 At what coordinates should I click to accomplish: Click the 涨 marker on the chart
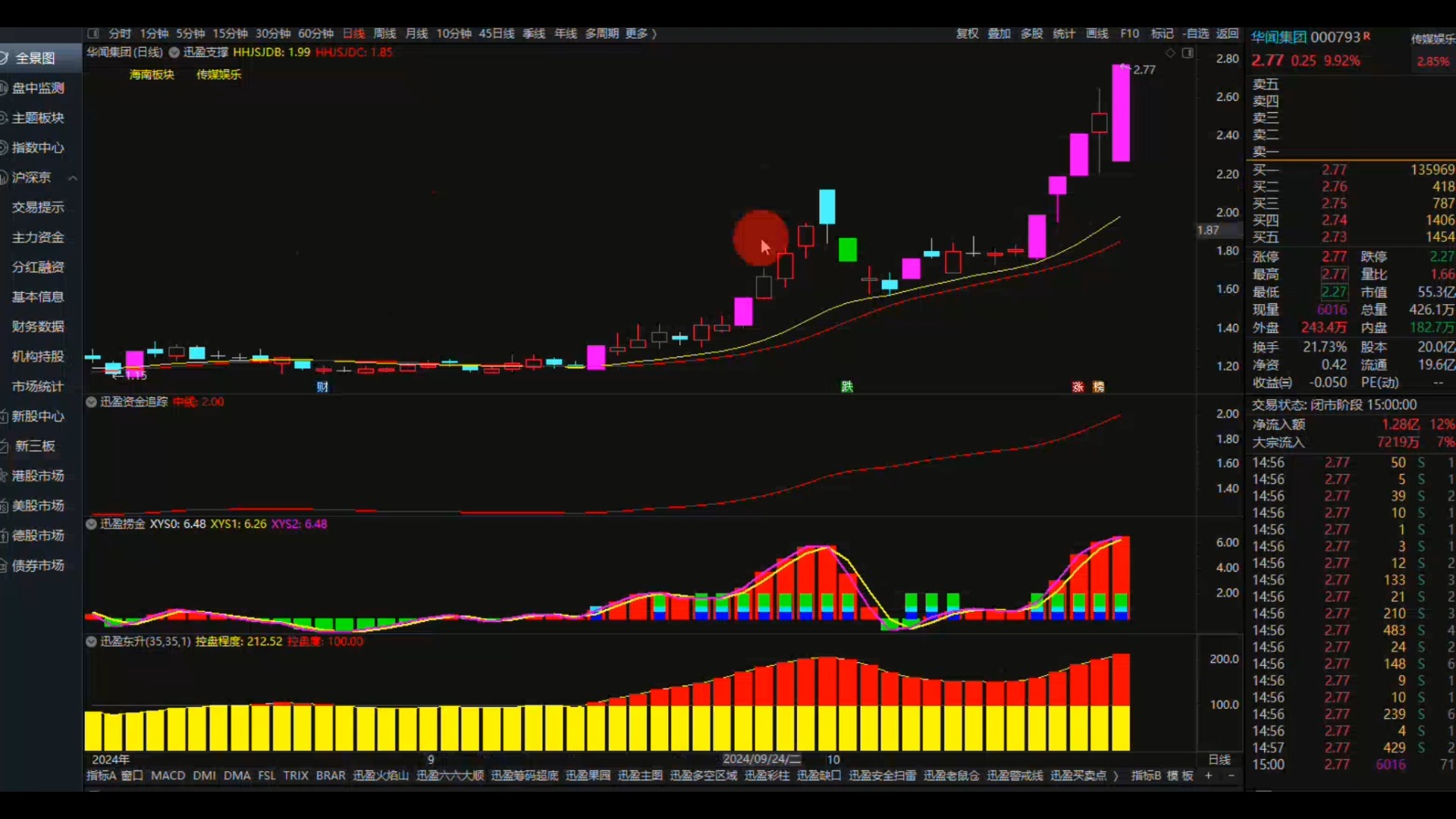point(1078,387)
